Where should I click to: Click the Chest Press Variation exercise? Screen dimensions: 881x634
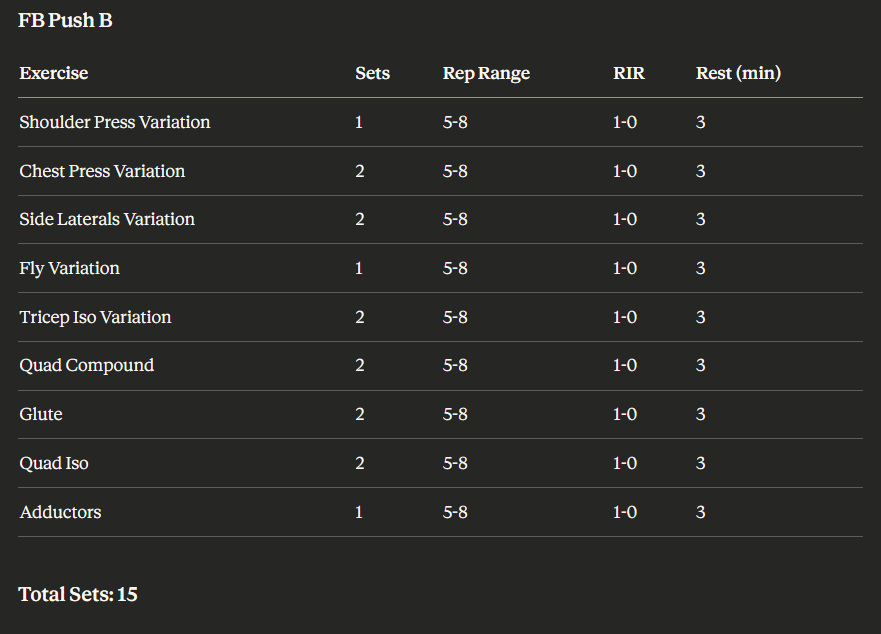[102, 171]
